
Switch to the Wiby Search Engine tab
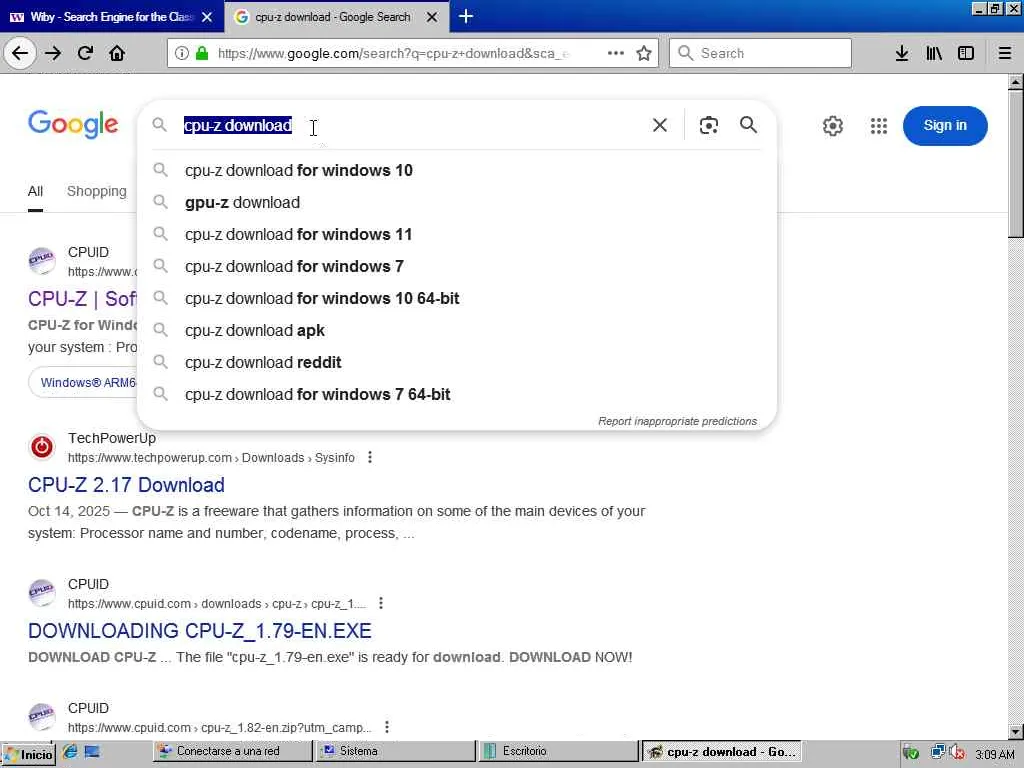(x=112, y=17)
